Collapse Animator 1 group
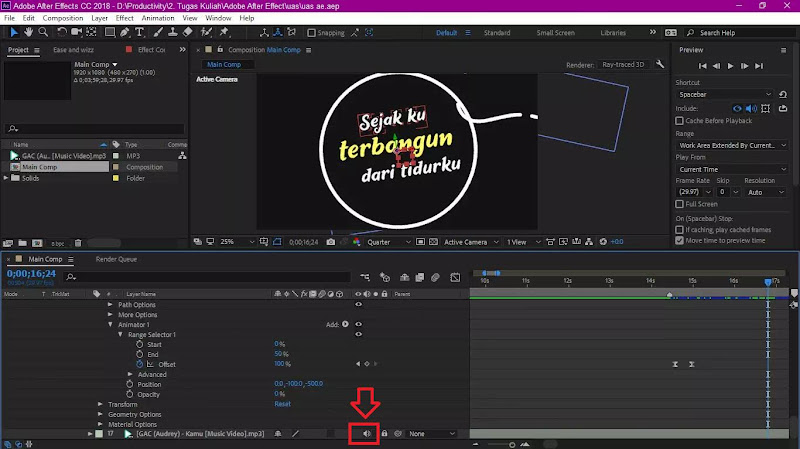Screen dimensions: 800x449 110,325
